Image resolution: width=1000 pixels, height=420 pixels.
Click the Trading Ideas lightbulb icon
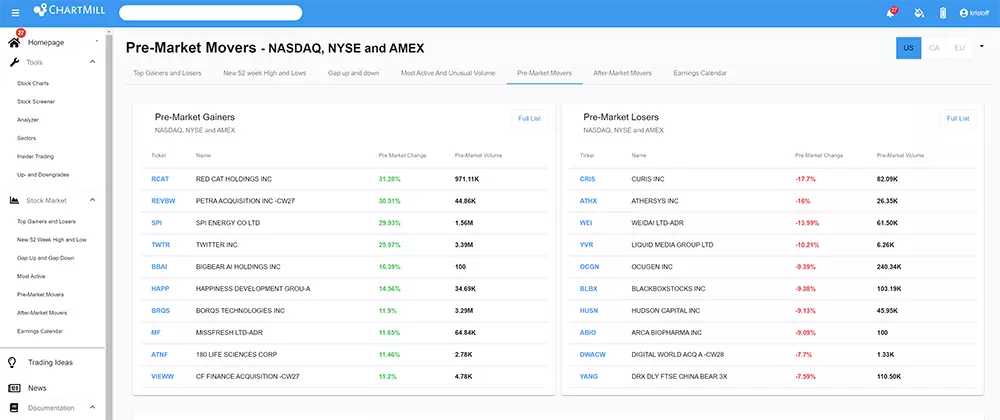[x=13, y=361]
